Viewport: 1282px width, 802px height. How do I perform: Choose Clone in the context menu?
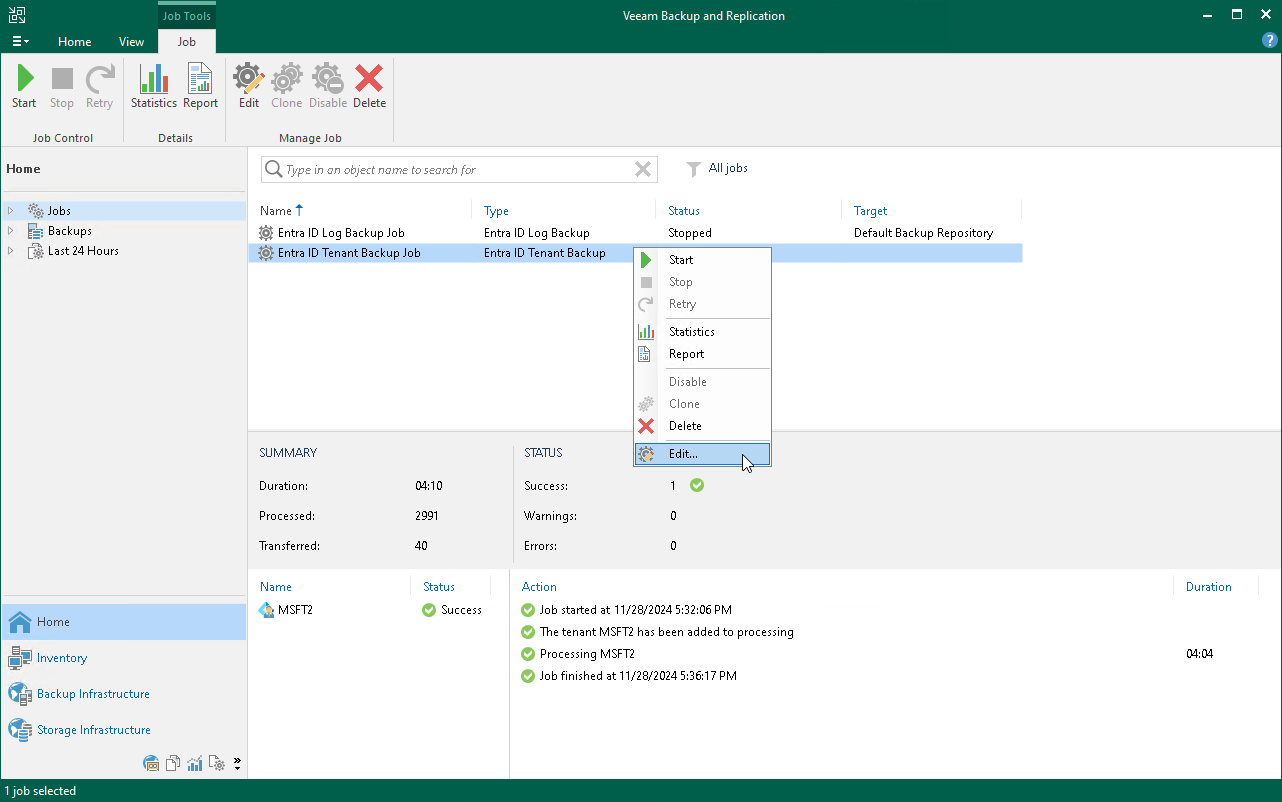click(x=702, y=404)
